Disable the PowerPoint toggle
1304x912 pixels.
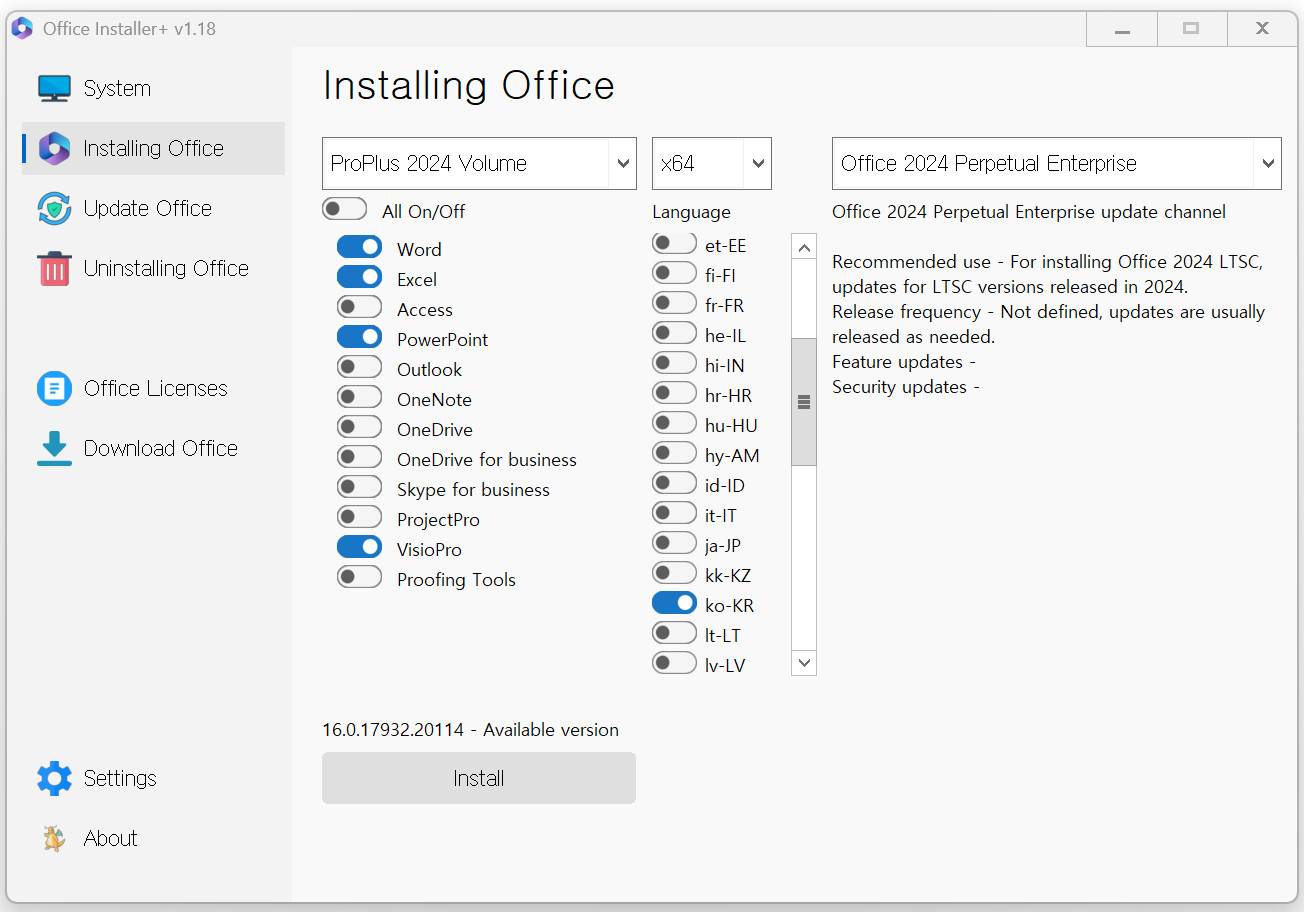point(359,336)
